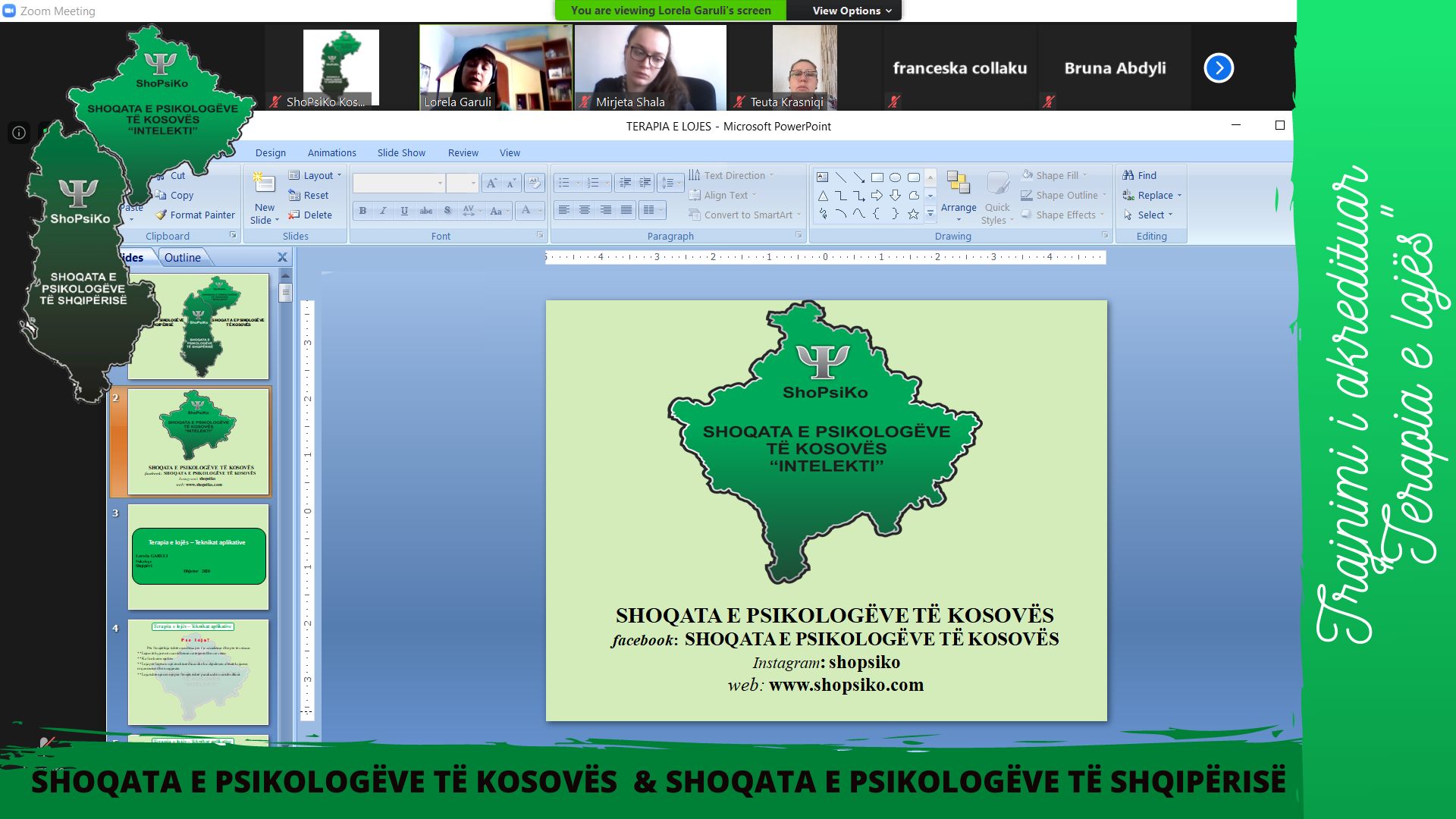The image size is (1456, 819).
Task: Open the Shape Fill color menu
Action: (1054, 175)
